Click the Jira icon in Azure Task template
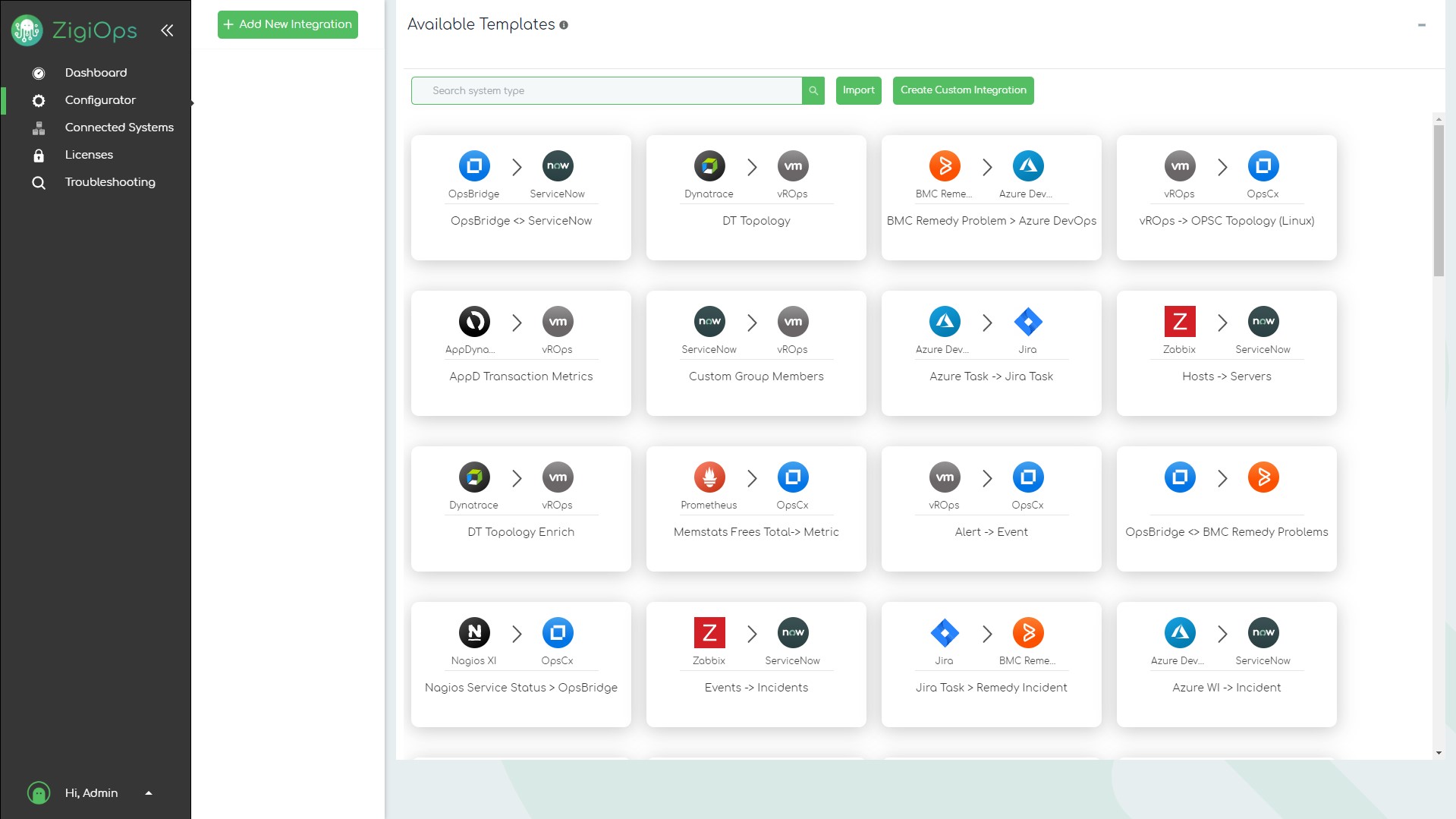 tap(1027, 321)
